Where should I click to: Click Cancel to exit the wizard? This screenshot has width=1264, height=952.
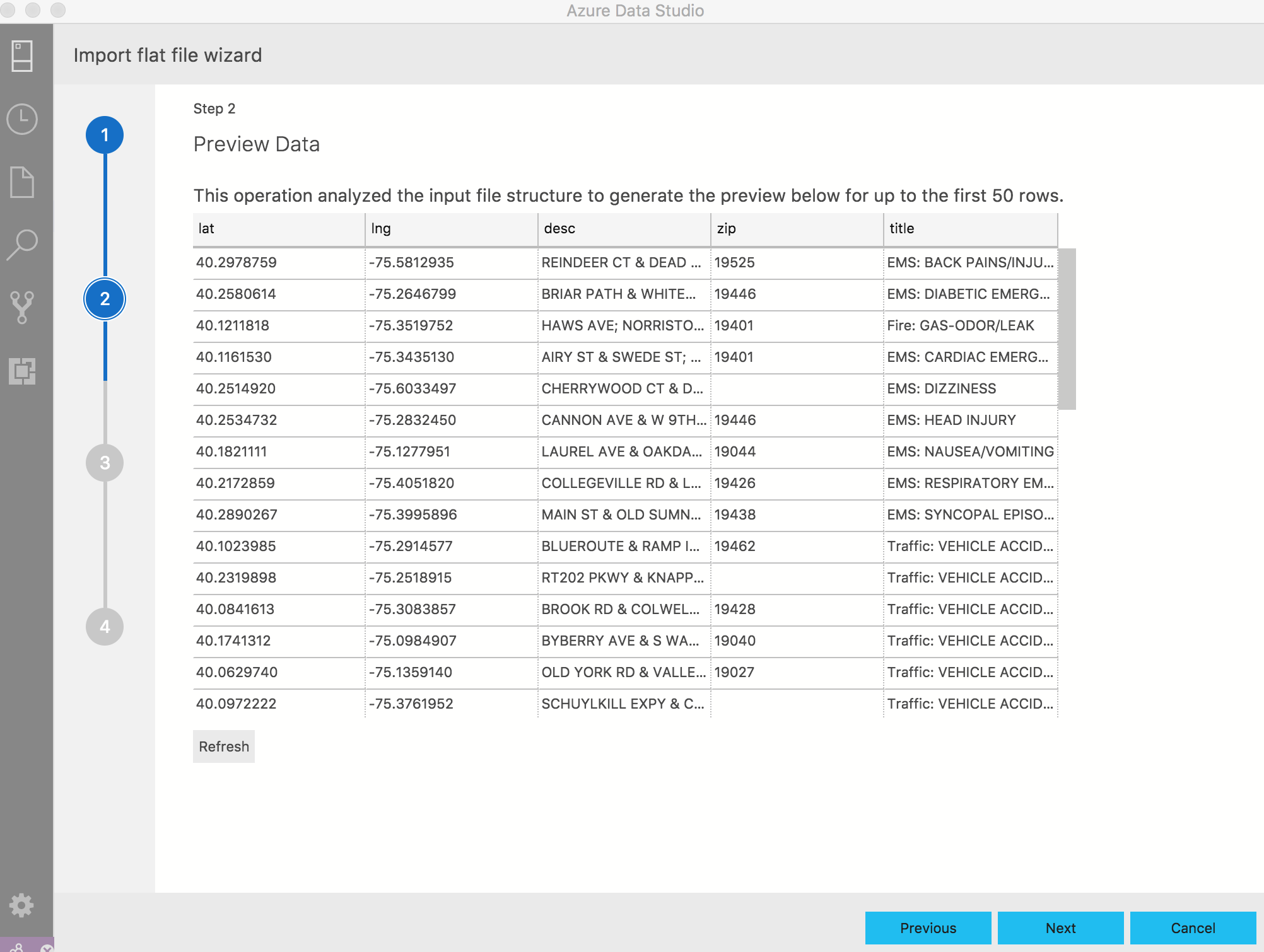[x=1191, y=927]
